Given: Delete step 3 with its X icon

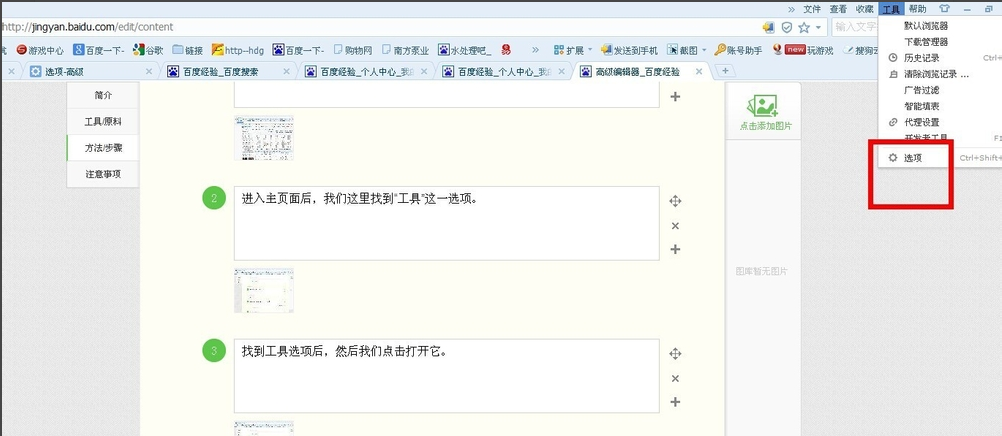Looking at the screenshot, I should tap(675, 378).
